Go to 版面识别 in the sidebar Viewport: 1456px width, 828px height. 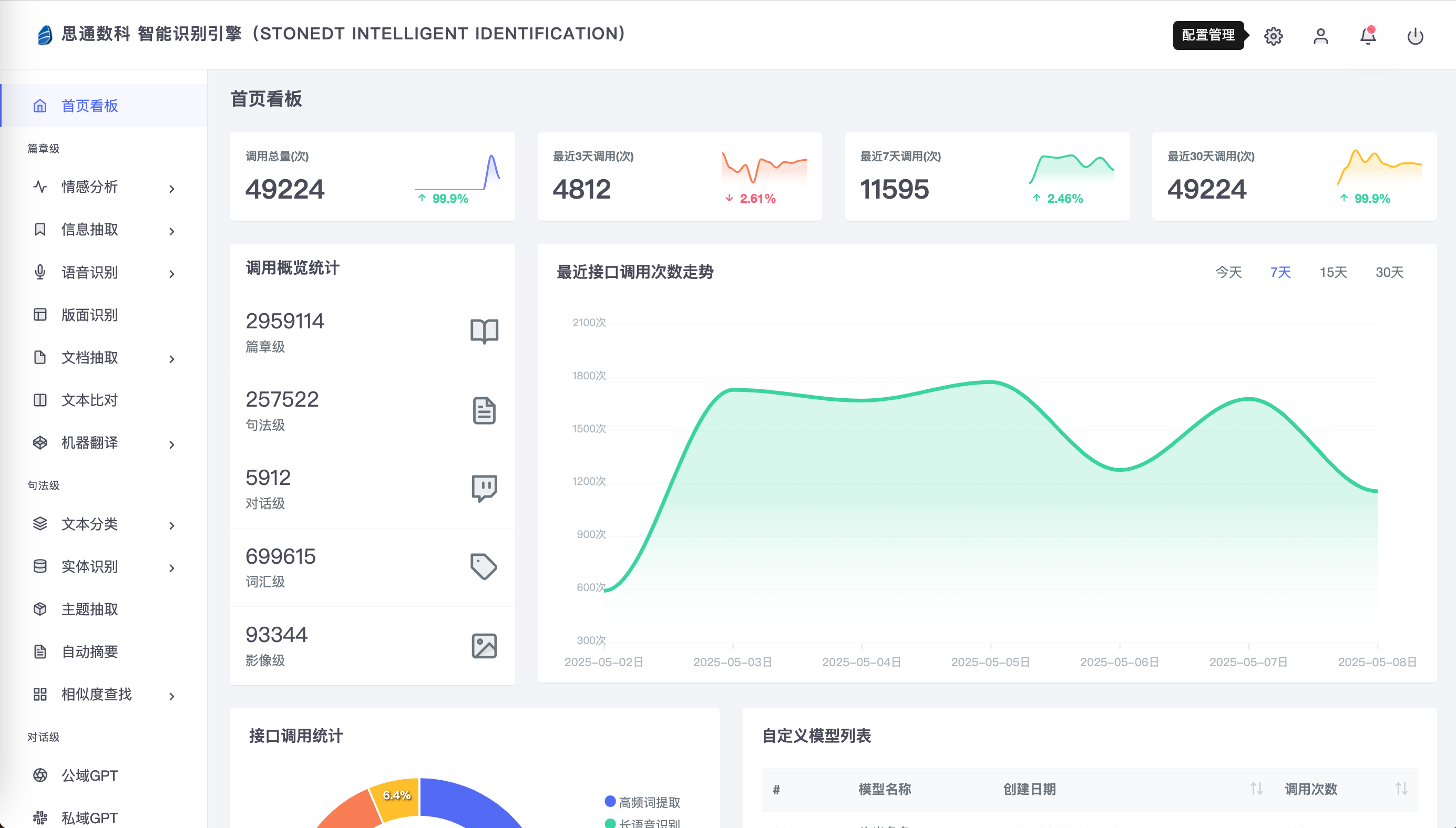(89, 315)
